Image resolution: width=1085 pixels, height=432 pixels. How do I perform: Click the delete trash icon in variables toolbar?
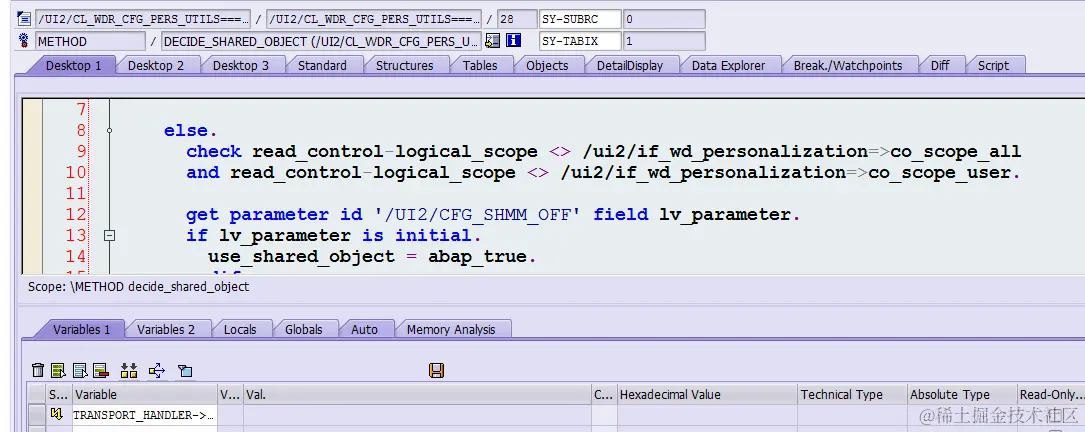(38, 370)
